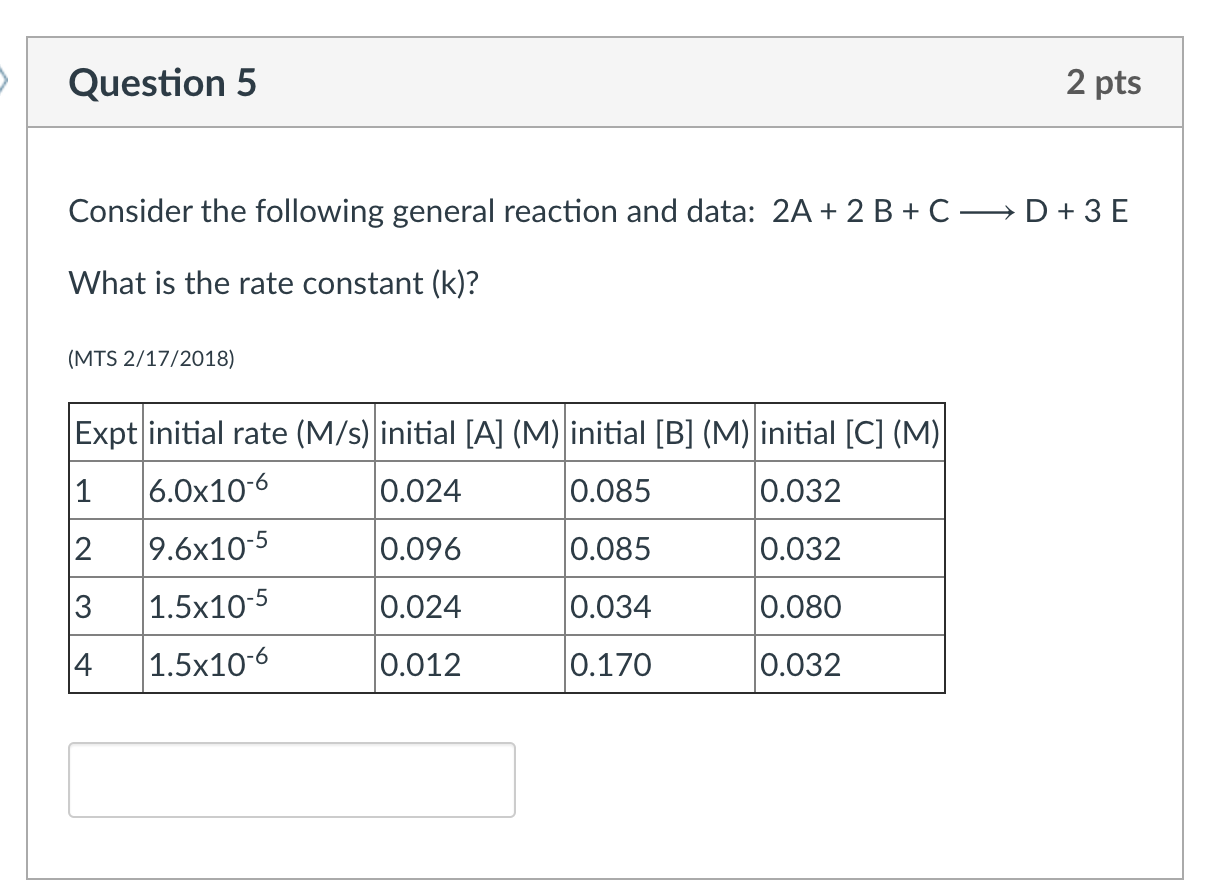Click the 2 pts label

tap(1103, 83)
